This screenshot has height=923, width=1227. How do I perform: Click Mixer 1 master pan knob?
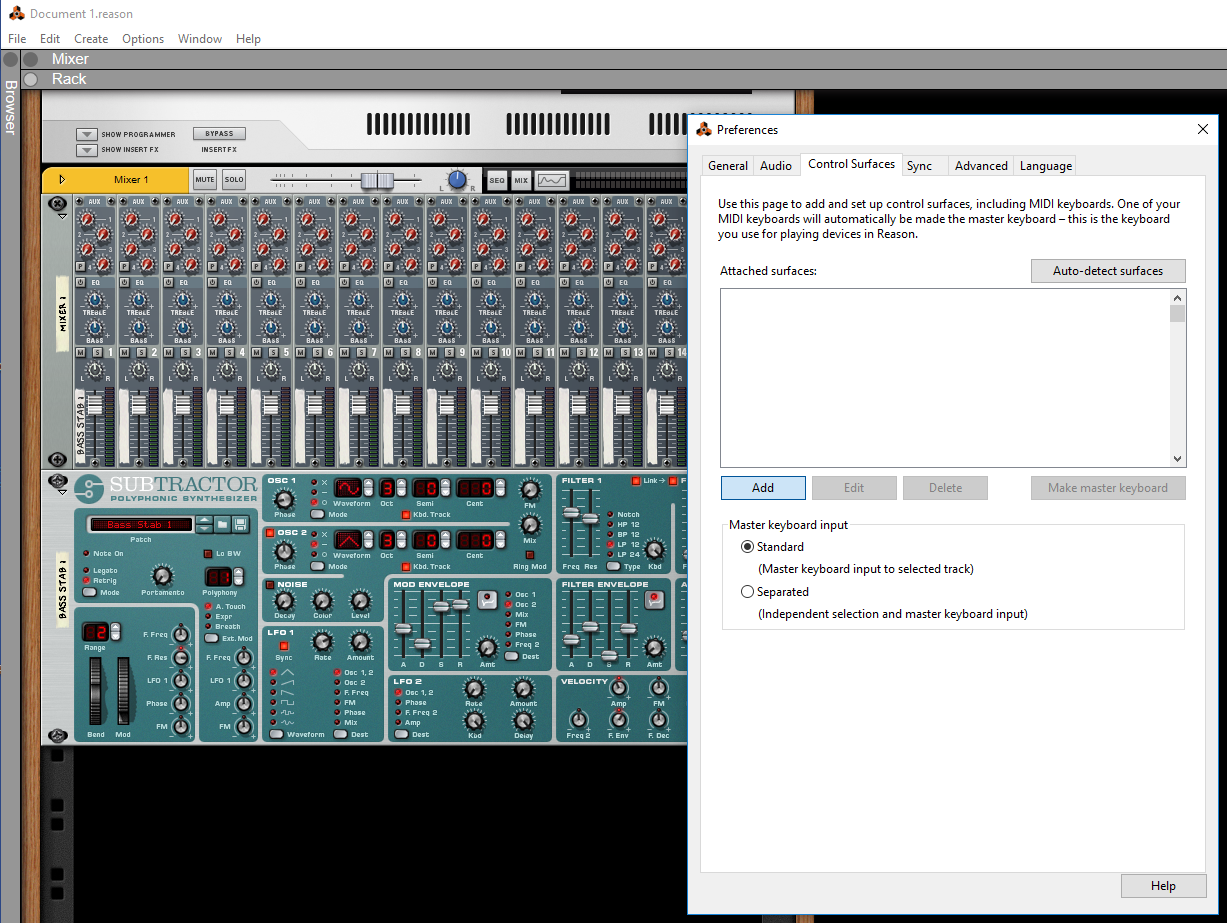coord(457,179)
